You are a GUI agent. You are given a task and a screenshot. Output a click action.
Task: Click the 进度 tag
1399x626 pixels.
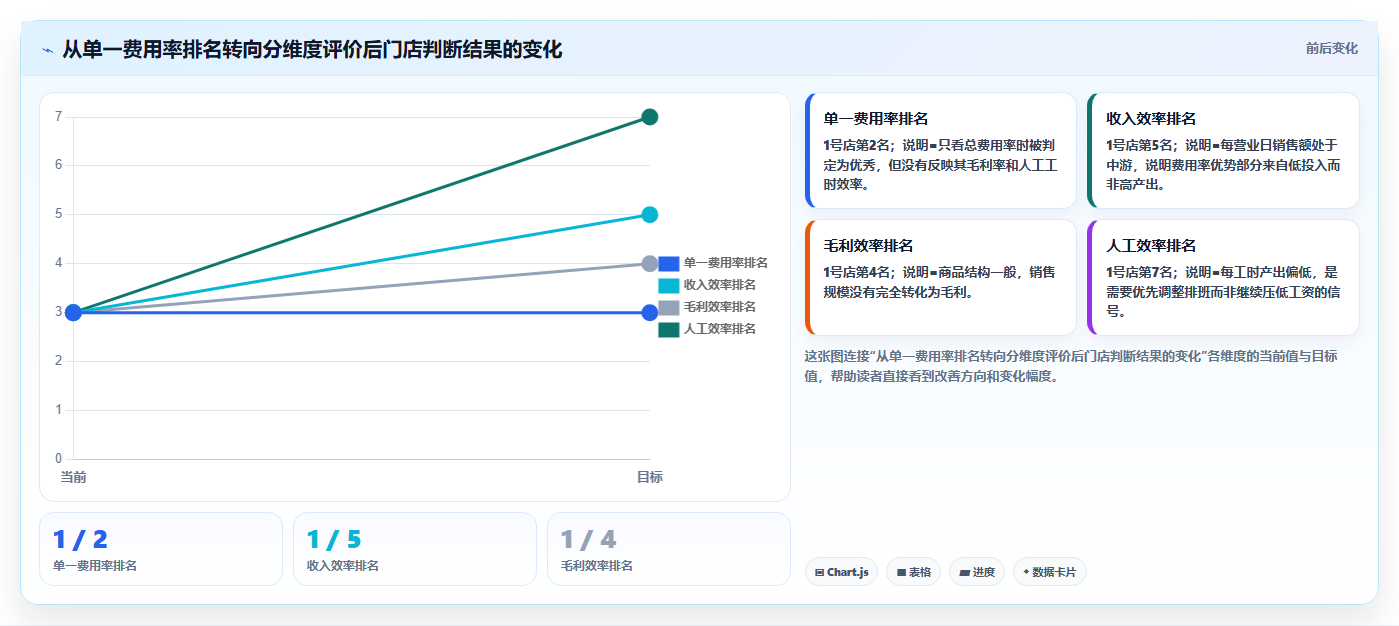977,572
